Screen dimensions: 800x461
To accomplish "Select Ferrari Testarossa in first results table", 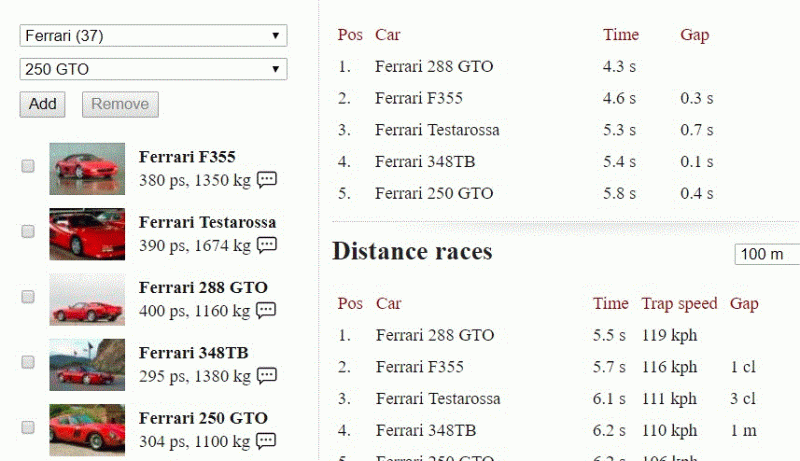I will point(437,130).
